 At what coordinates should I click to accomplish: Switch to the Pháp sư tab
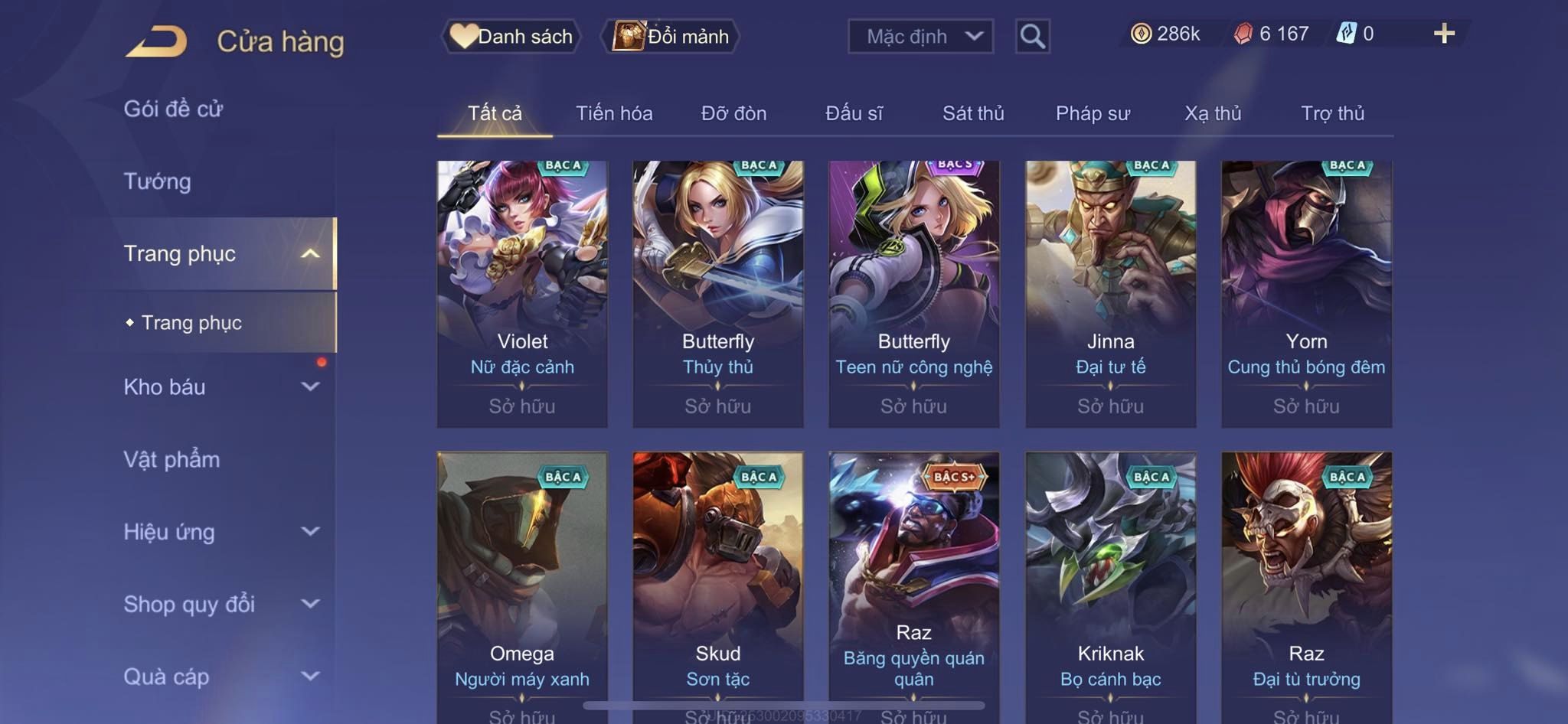(x=1093, y=113)
